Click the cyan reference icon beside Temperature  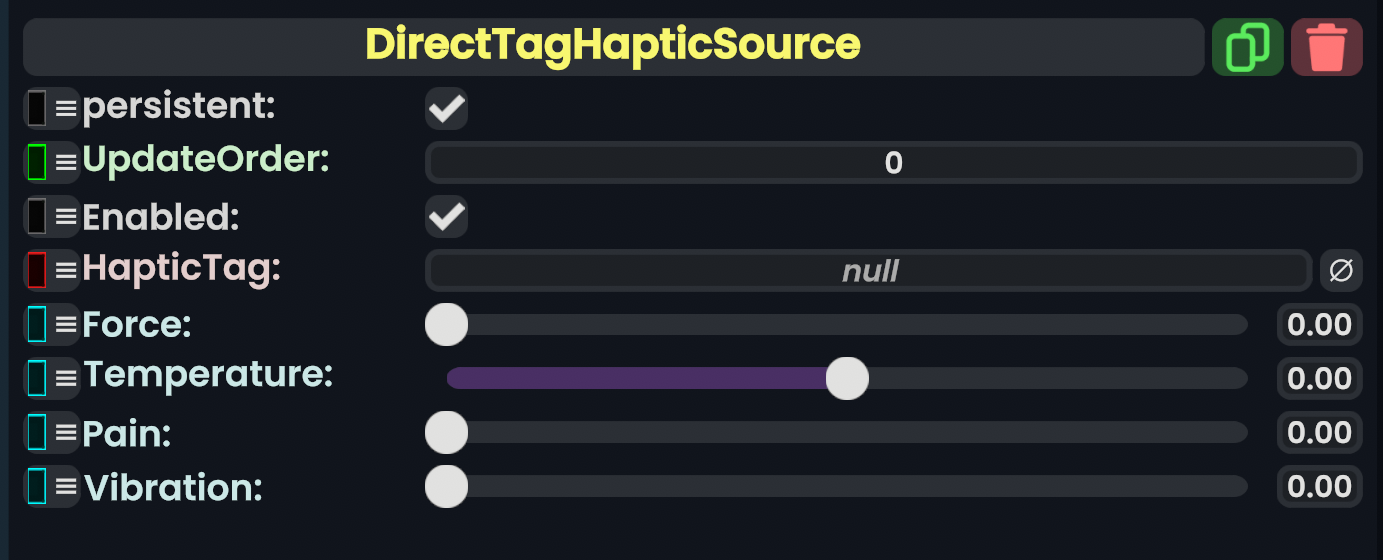[37, 378]
